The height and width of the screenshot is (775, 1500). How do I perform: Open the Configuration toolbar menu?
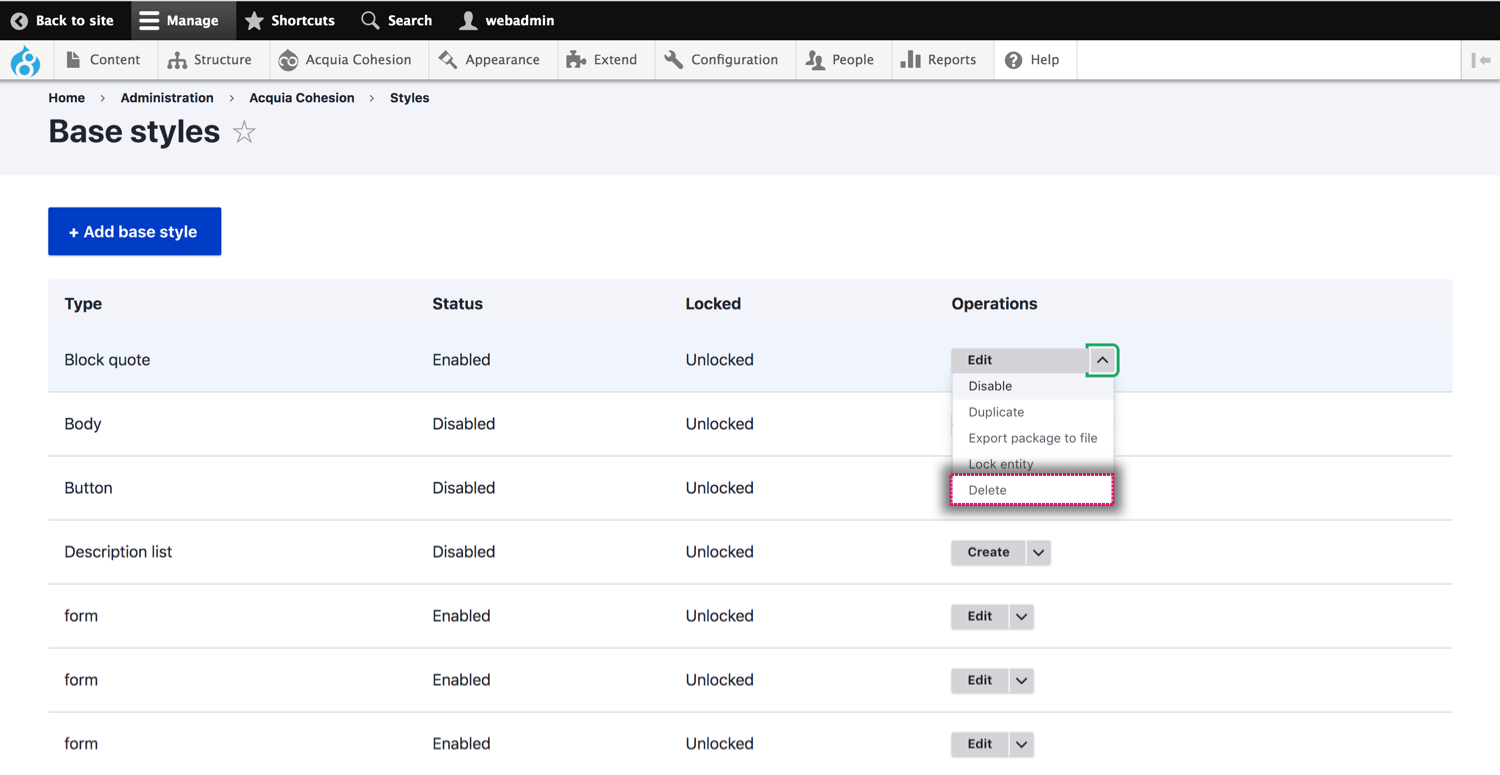tap(723, 60)
